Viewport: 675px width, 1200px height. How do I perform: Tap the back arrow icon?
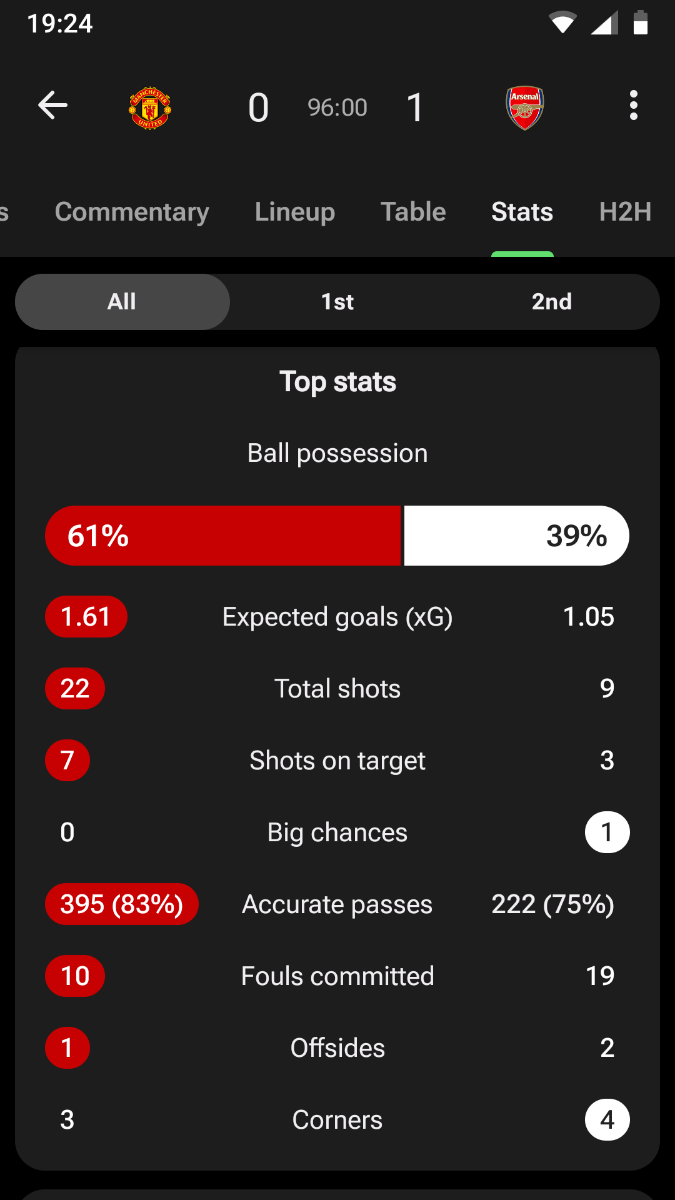[x=52, y=105]
